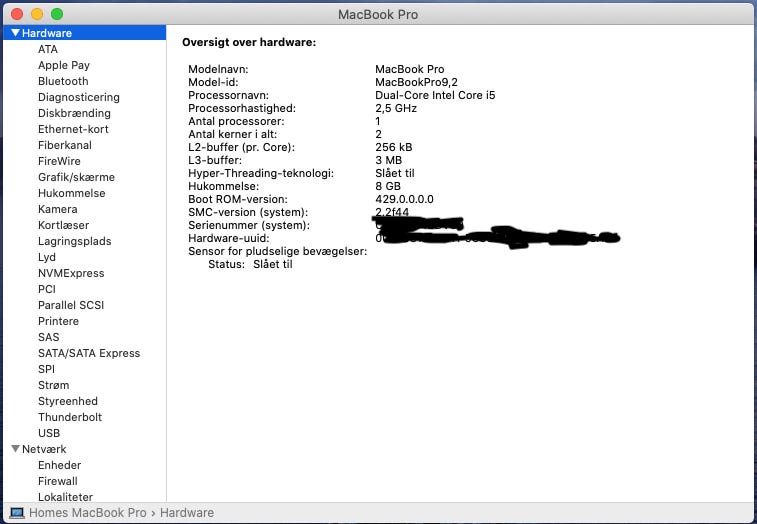
Task: Open Parallel SCSI entry
Action: tap(71, 305)
